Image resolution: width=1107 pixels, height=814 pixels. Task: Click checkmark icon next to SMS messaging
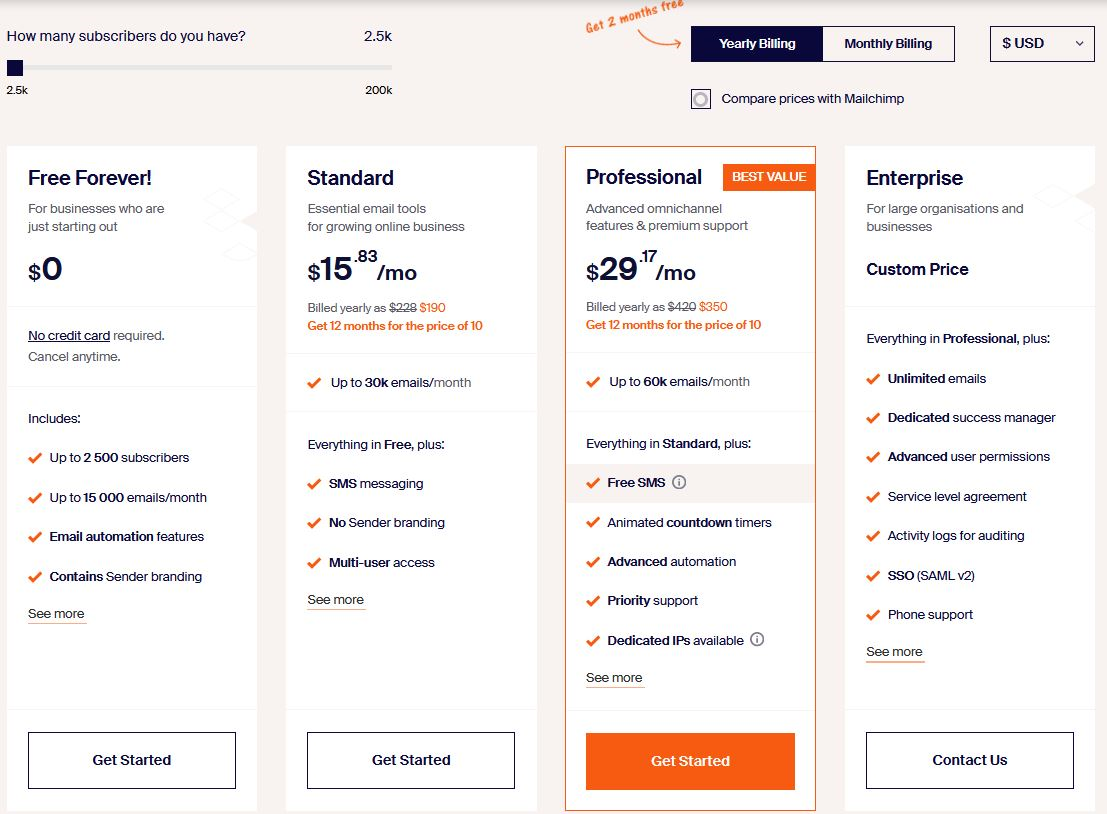coord(314,484)
